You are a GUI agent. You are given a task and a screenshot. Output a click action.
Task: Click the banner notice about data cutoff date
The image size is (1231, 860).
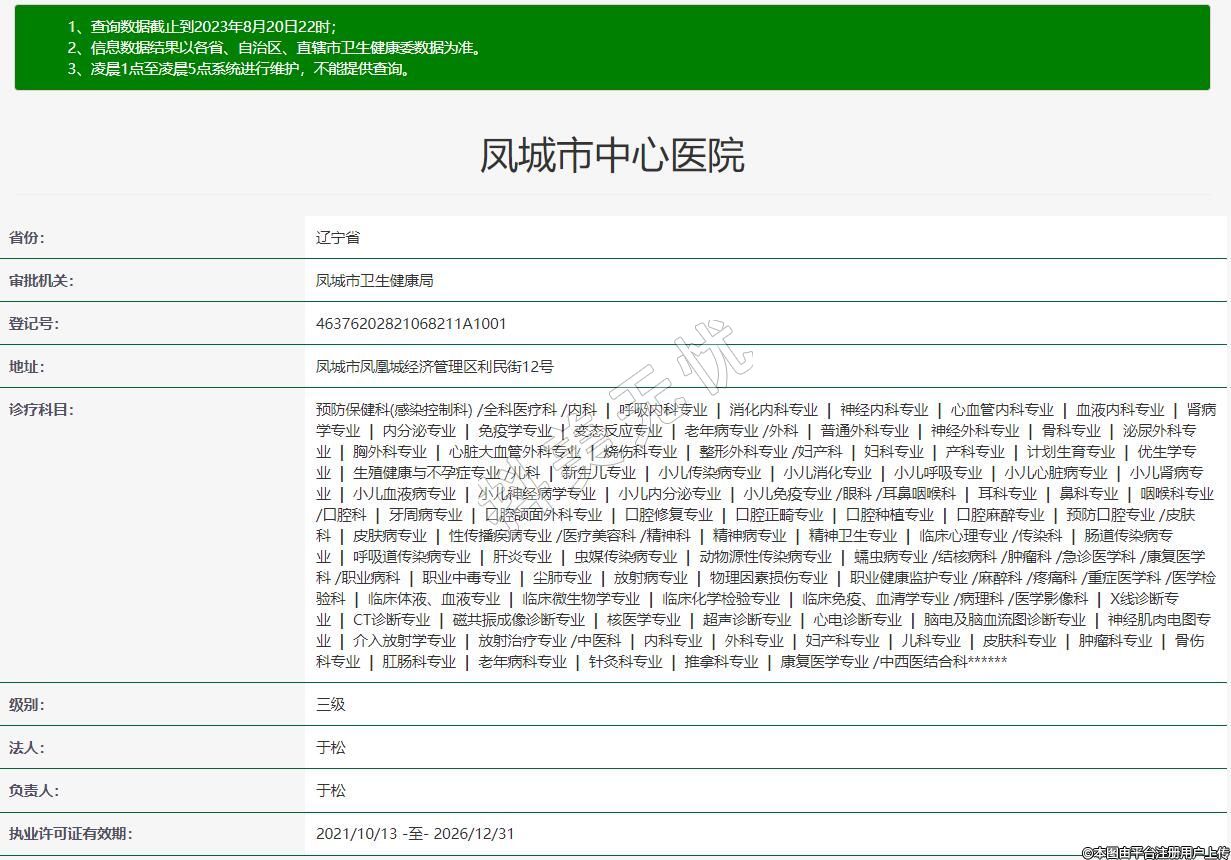pyautogui.click(x=202, y=27)
